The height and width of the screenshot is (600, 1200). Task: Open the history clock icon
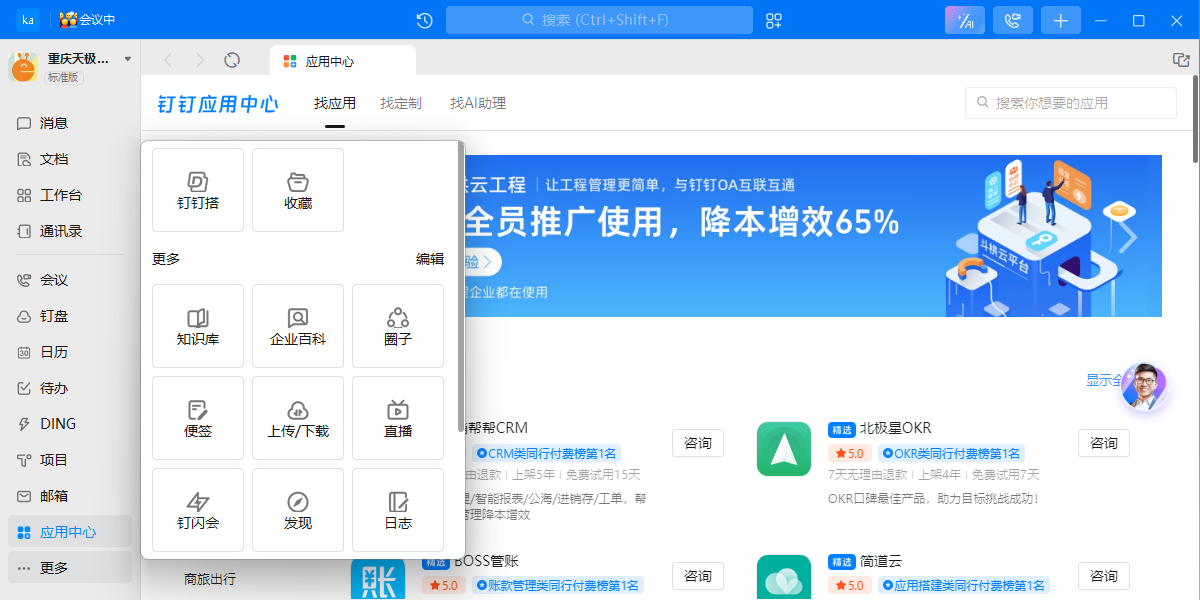[x=424, y=20]
